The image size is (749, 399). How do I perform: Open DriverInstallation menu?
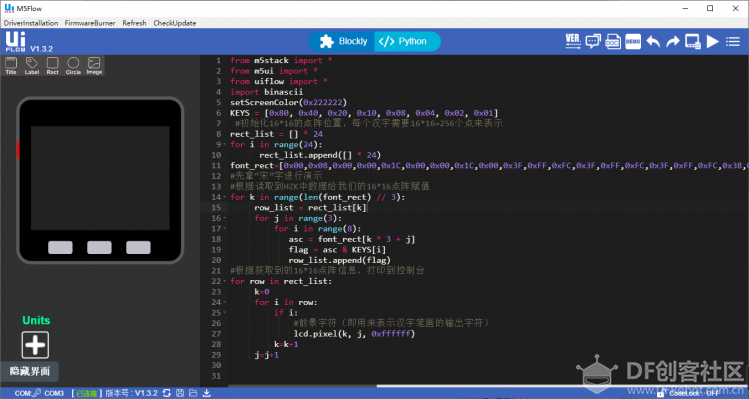(31, 23)
